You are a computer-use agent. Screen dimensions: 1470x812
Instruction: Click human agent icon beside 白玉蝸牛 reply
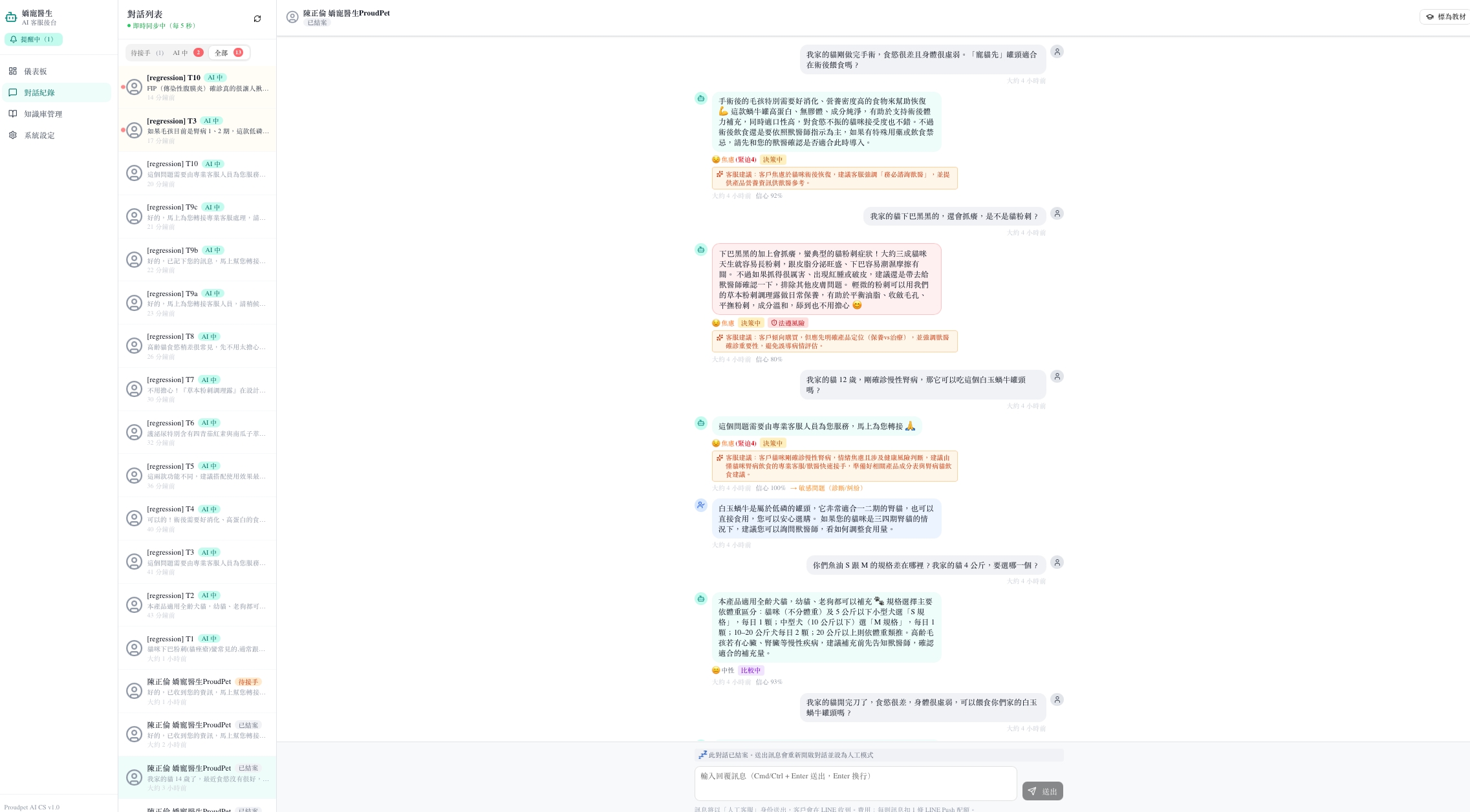[x=701, y=505]
